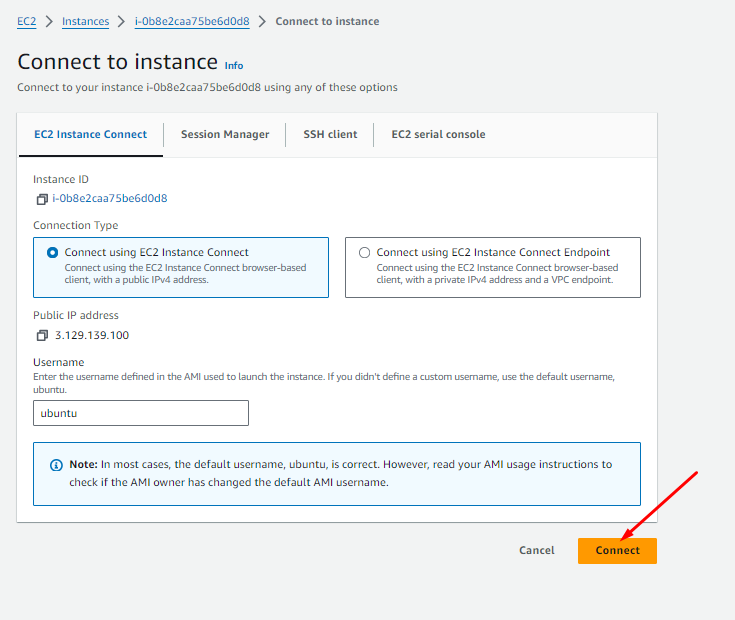Screen dimensions: 735x620
Task: Click the Username label above the field
Action: (x=59, y=362)
